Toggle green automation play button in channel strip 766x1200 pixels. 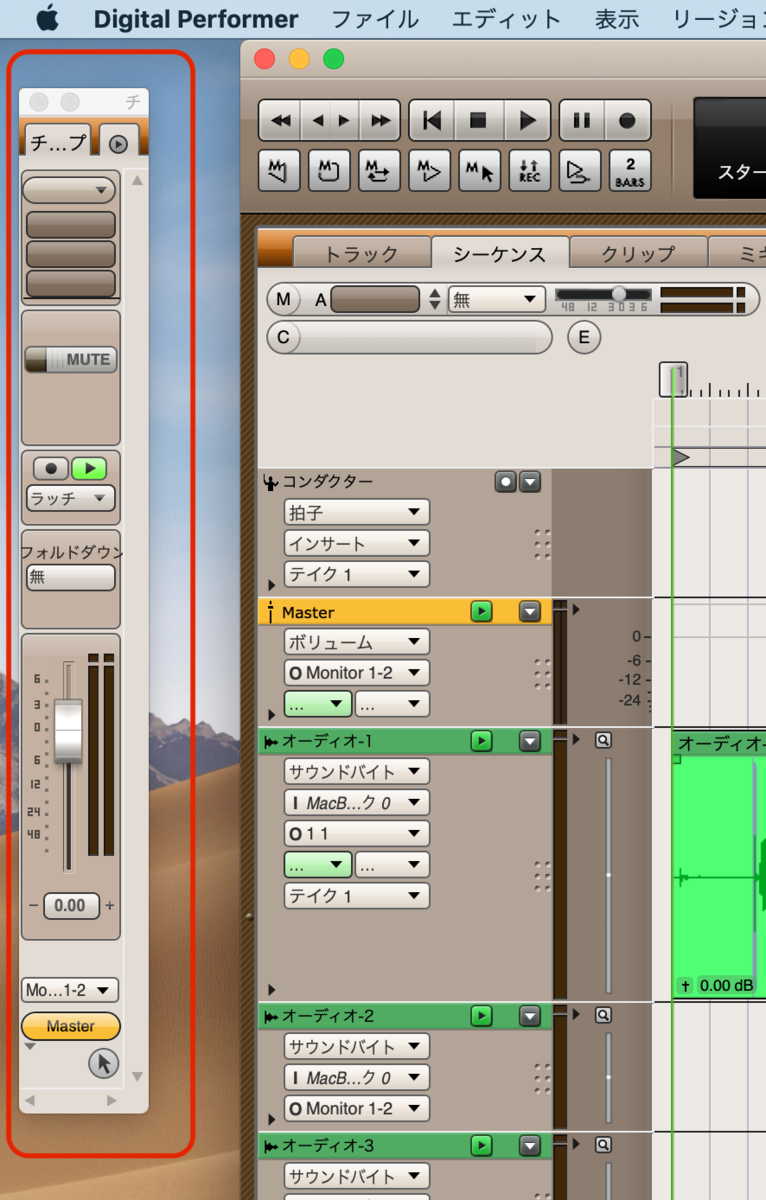(x=89, y=468)
